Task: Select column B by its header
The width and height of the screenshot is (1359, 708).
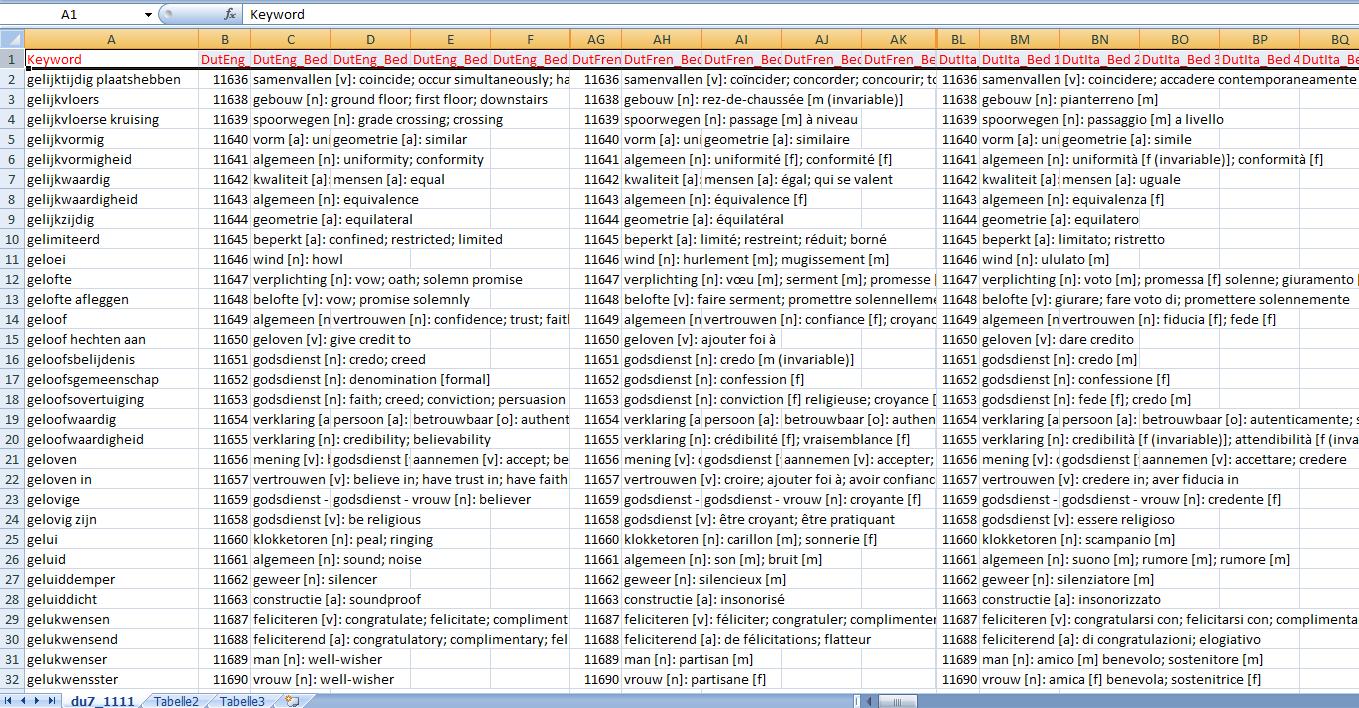Action: click(225, 39)
